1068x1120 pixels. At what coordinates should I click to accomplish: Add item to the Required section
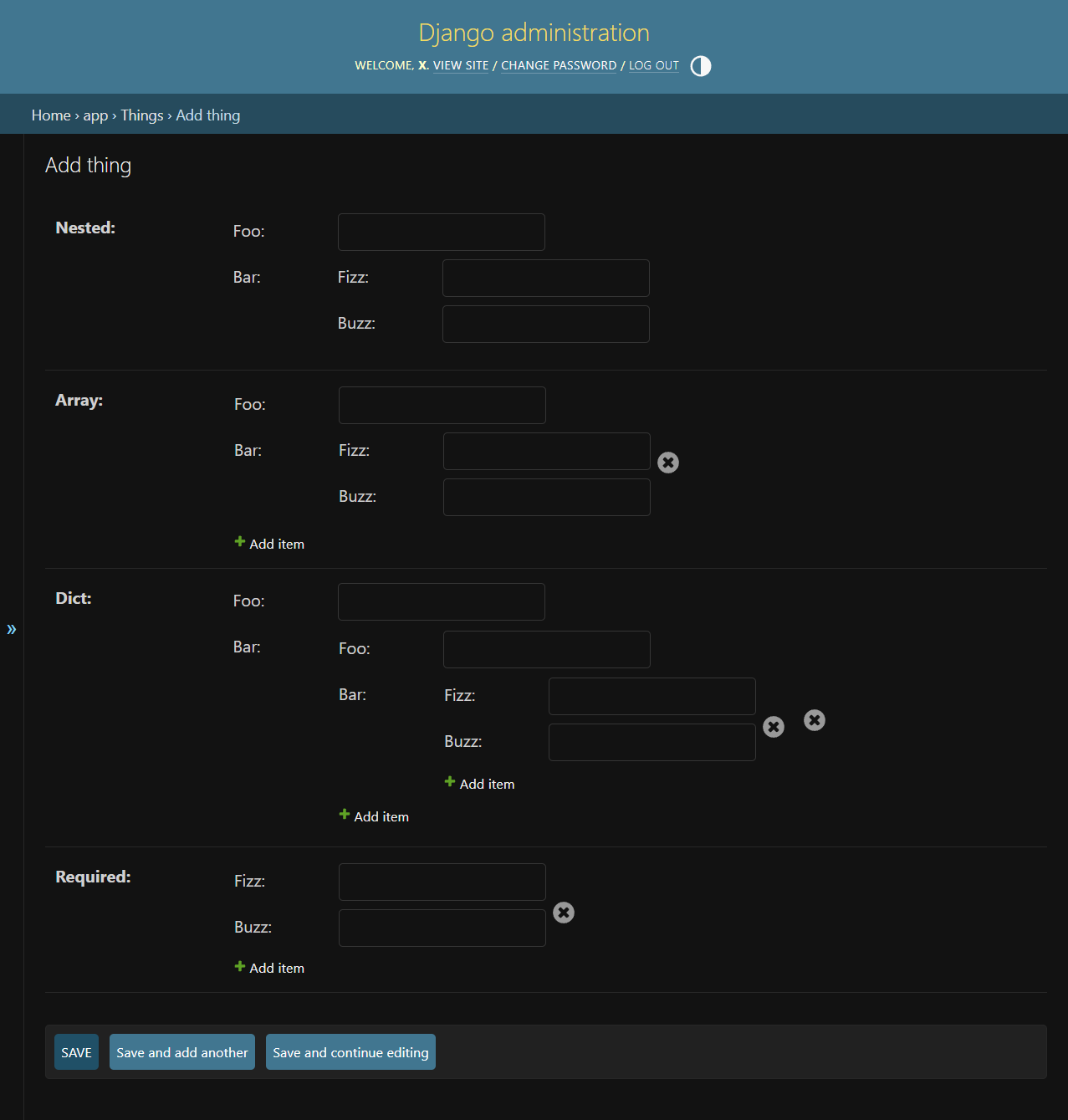(x=269, y=968)
